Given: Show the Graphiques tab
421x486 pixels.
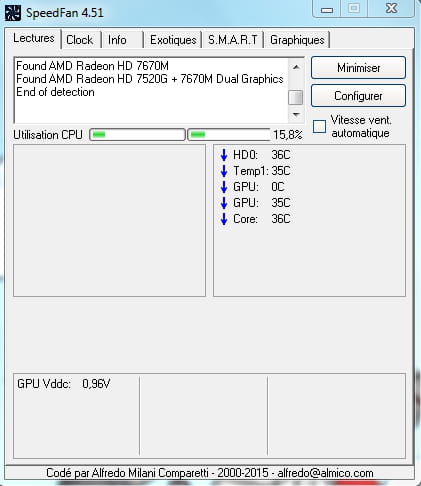Looking at the screenshot, I should tap(297, 40).
